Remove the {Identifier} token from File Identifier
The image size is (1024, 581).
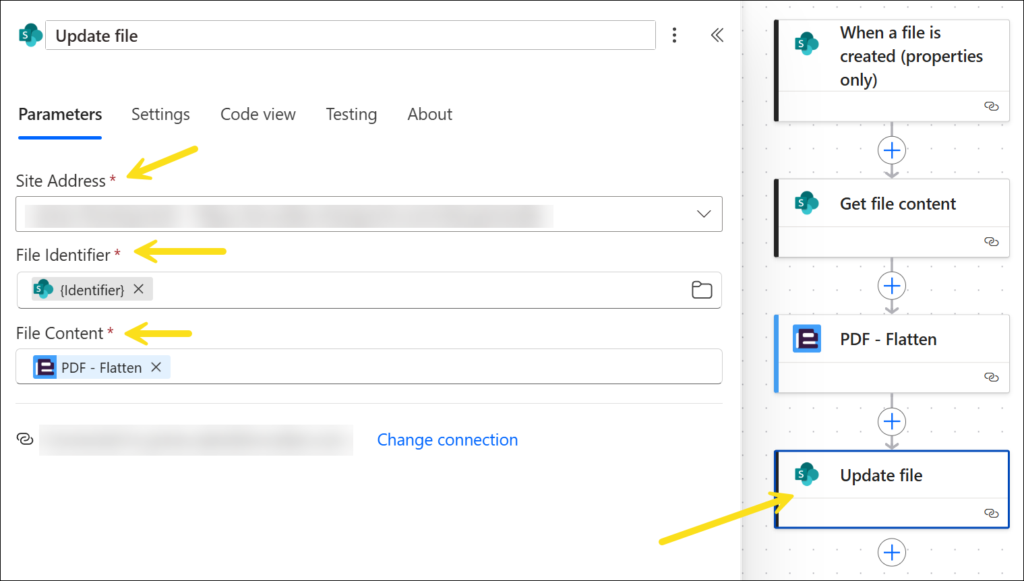click(x=139, y=289)
